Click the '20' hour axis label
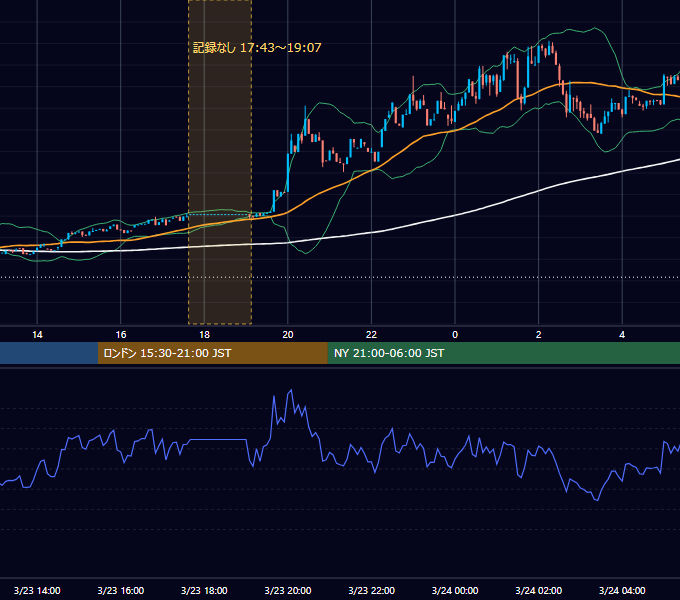This screenshot has width=680, height=600. point(288,335)
